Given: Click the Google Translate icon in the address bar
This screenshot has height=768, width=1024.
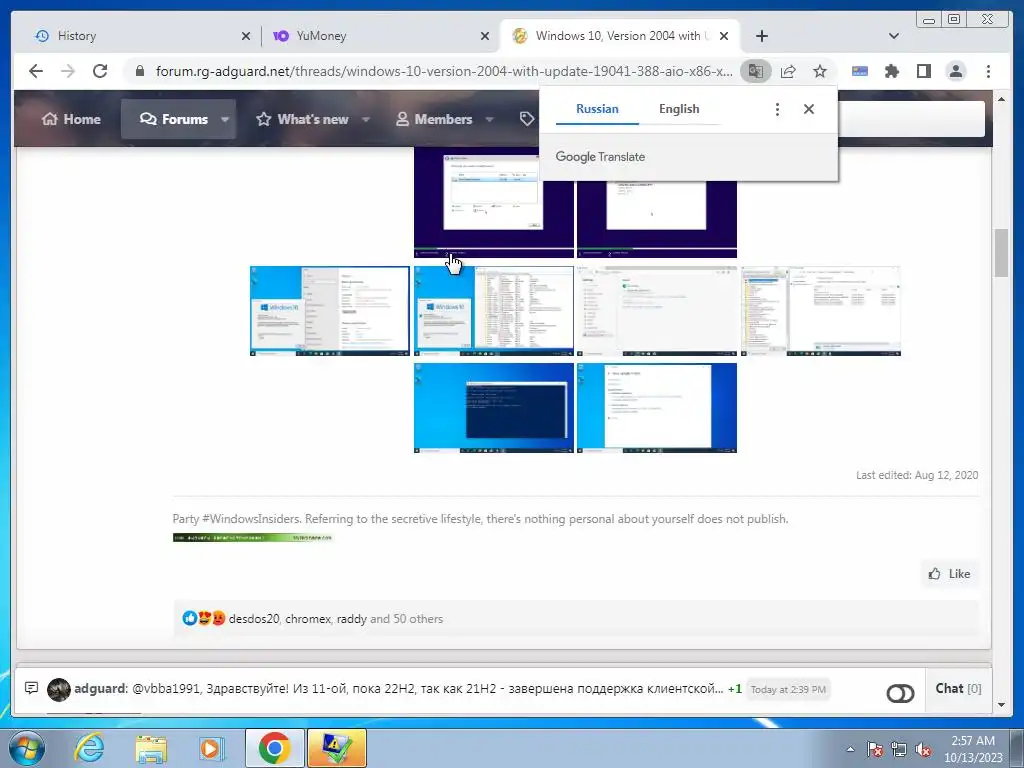Looking at the screenshot, I should pos(756,71).
